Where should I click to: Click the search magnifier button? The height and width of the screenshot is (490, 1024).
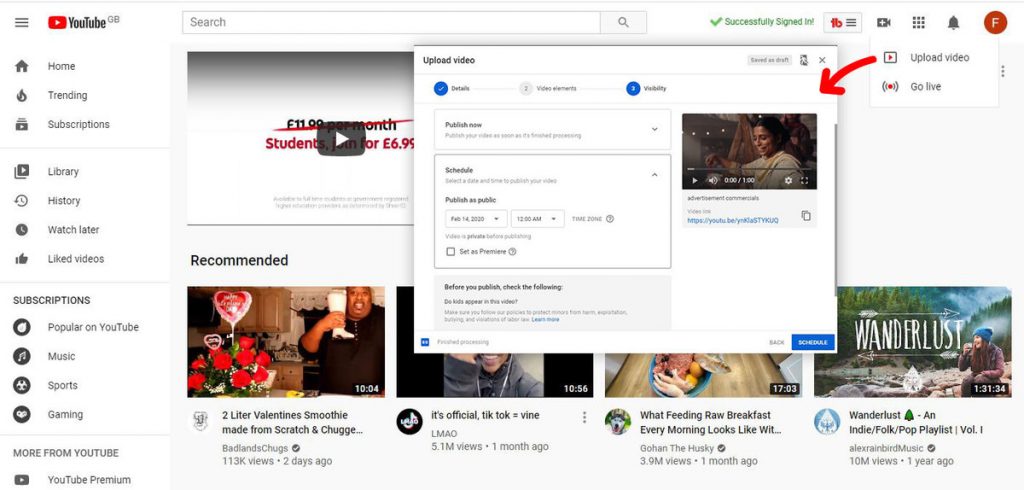[x=623, y=22]
